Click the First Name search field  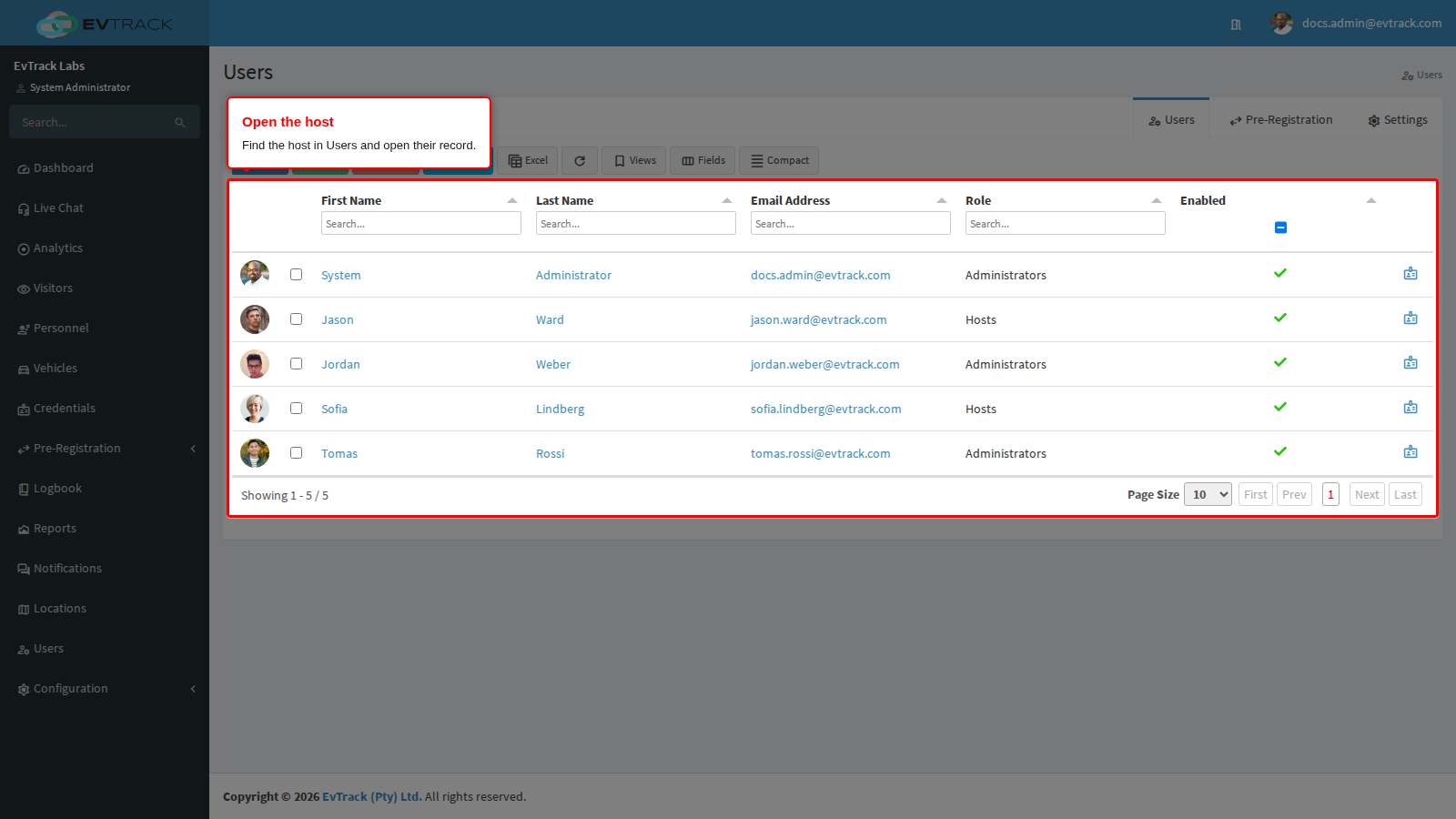421,223
